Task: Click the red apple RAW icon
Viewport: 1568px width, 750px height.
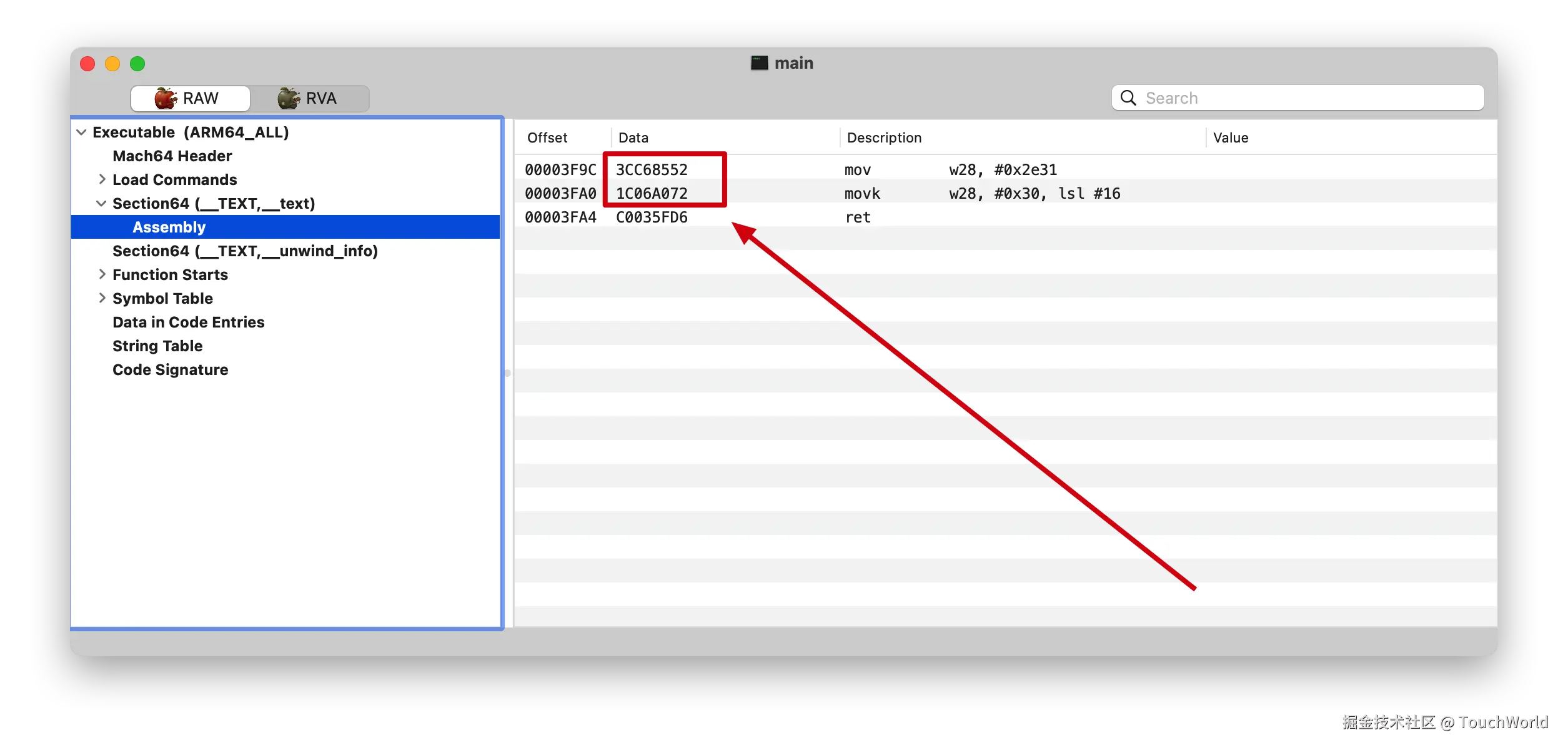Action: pyautogui.click(x=166, y=98)
